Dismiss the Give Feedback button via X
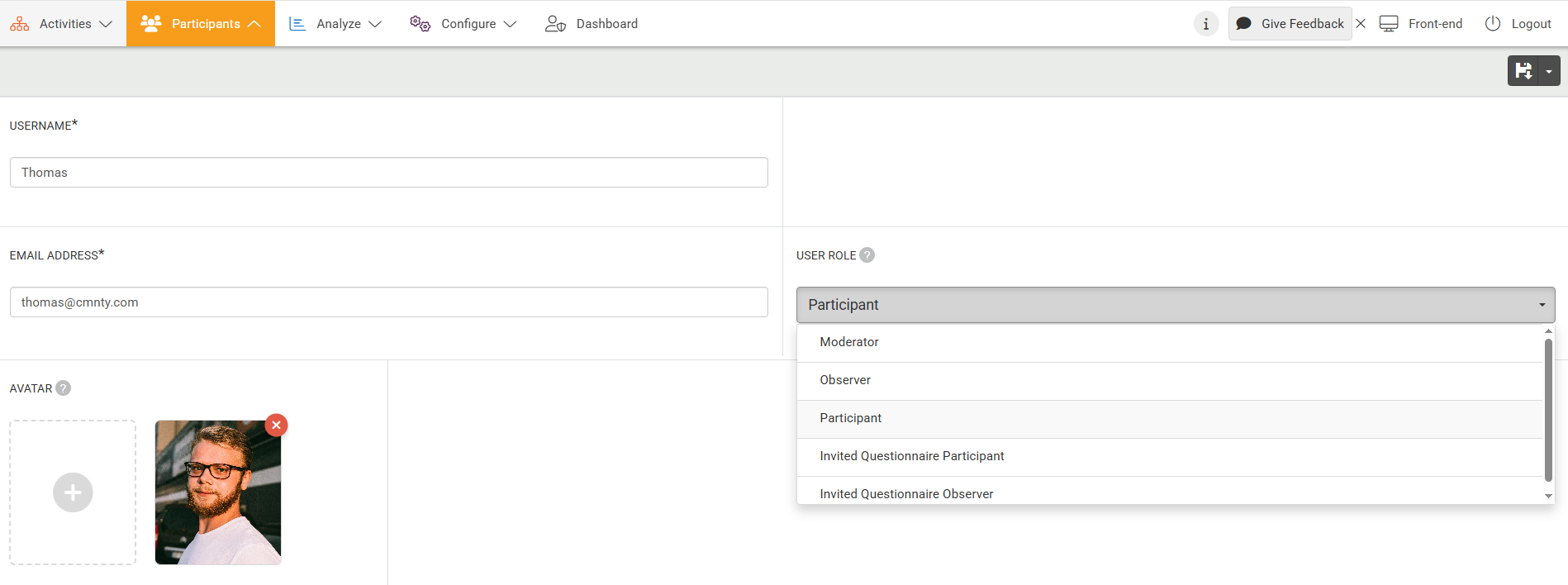This screenshot has height=585, width=1568. pyautogui.click(x=1361, y=24)
